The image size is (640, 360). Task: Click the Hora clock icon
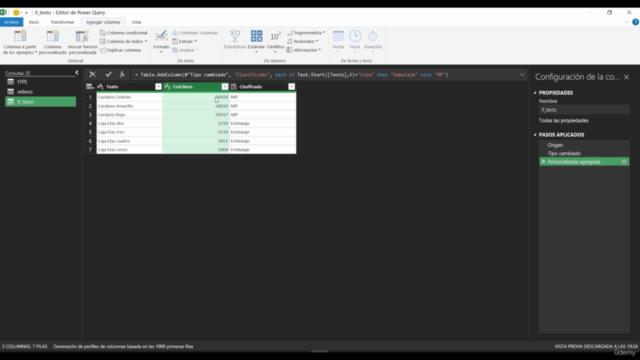[x=355, y=36]
